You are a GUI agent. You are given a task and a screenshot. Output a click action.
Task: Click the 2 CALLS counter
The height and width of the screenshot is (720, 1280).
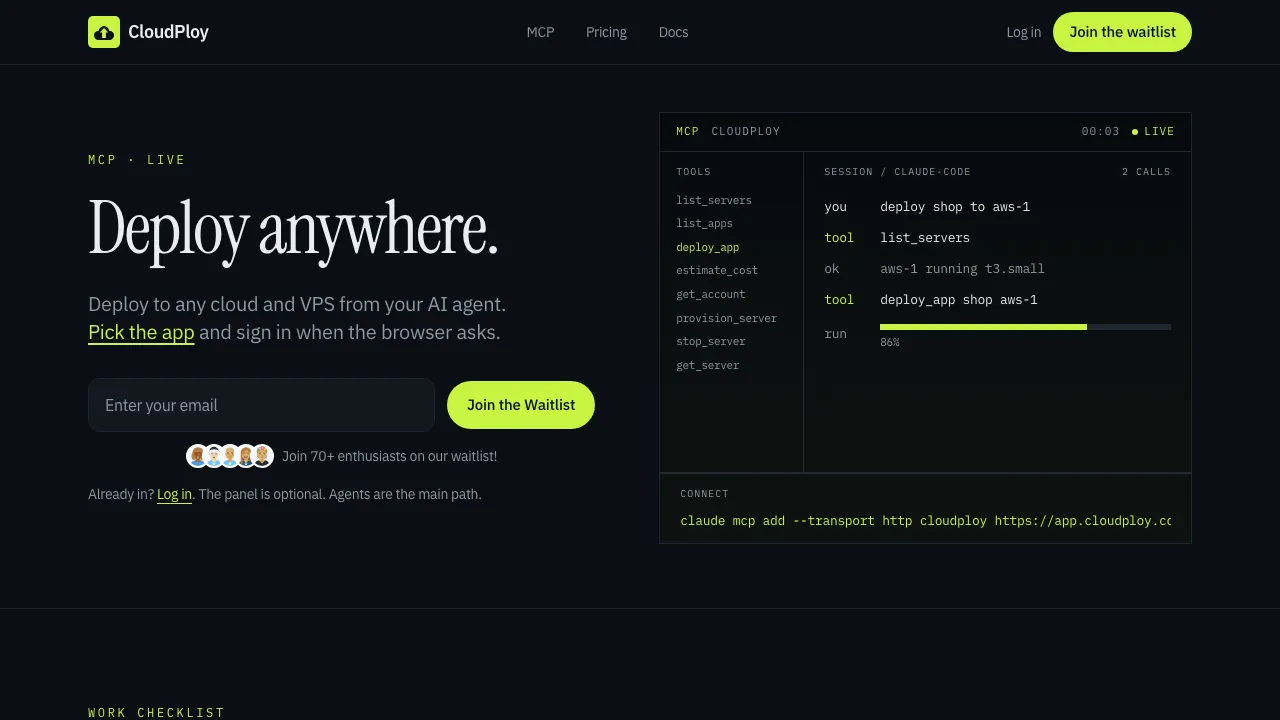coord(1146,172)
